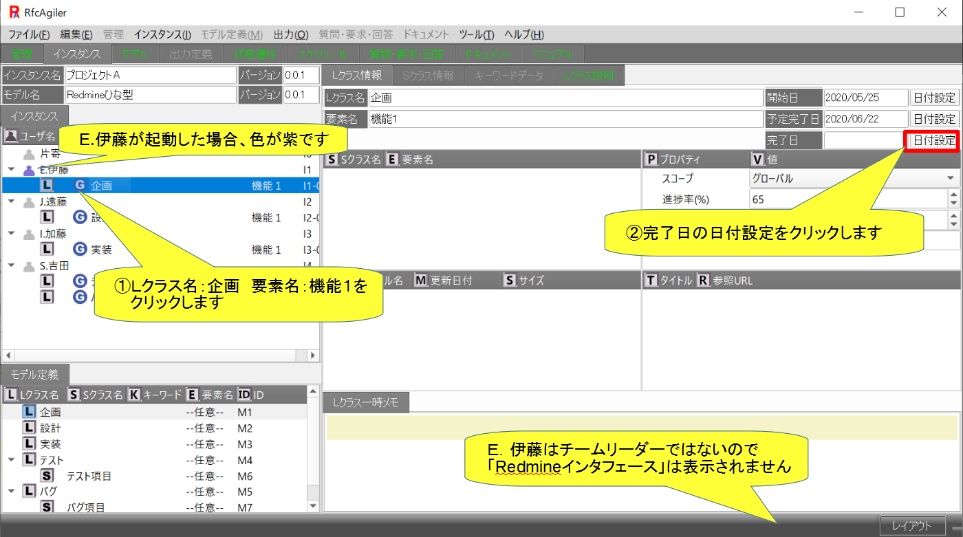This screenshot has width=963, height=537.
Task: Click the J.遠藤 user icon
Action: point(29,202)
